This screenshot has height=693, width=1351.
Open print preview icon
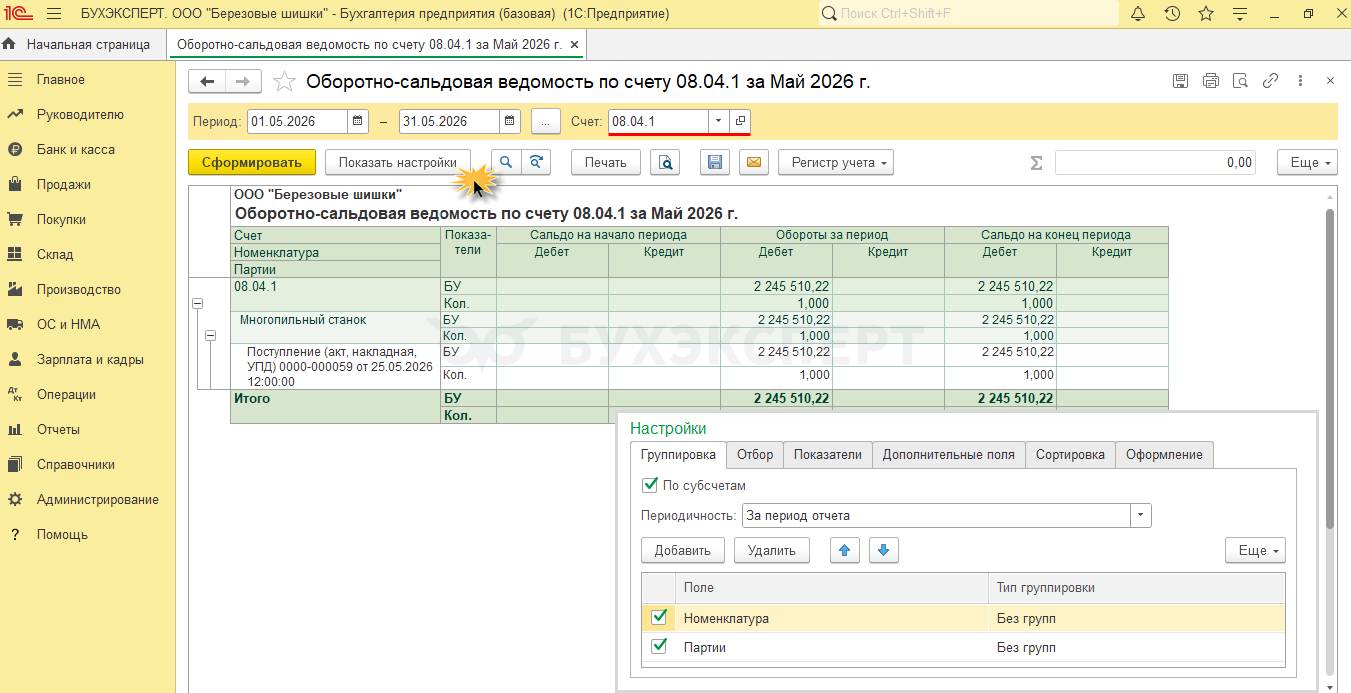click(665, 162)
